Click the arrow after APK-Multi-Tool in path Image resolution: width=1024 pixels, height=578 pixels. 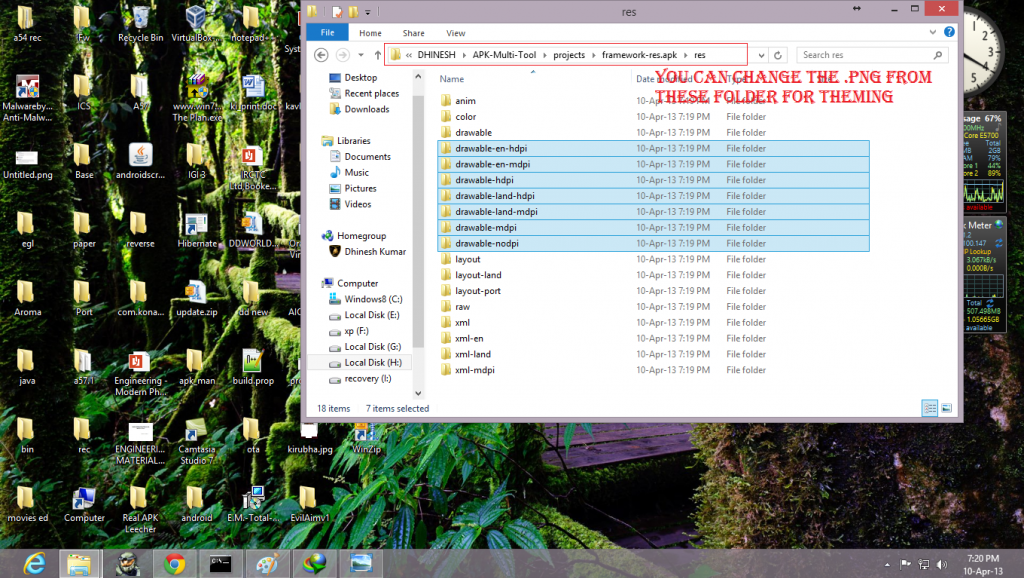pos(545,55)
